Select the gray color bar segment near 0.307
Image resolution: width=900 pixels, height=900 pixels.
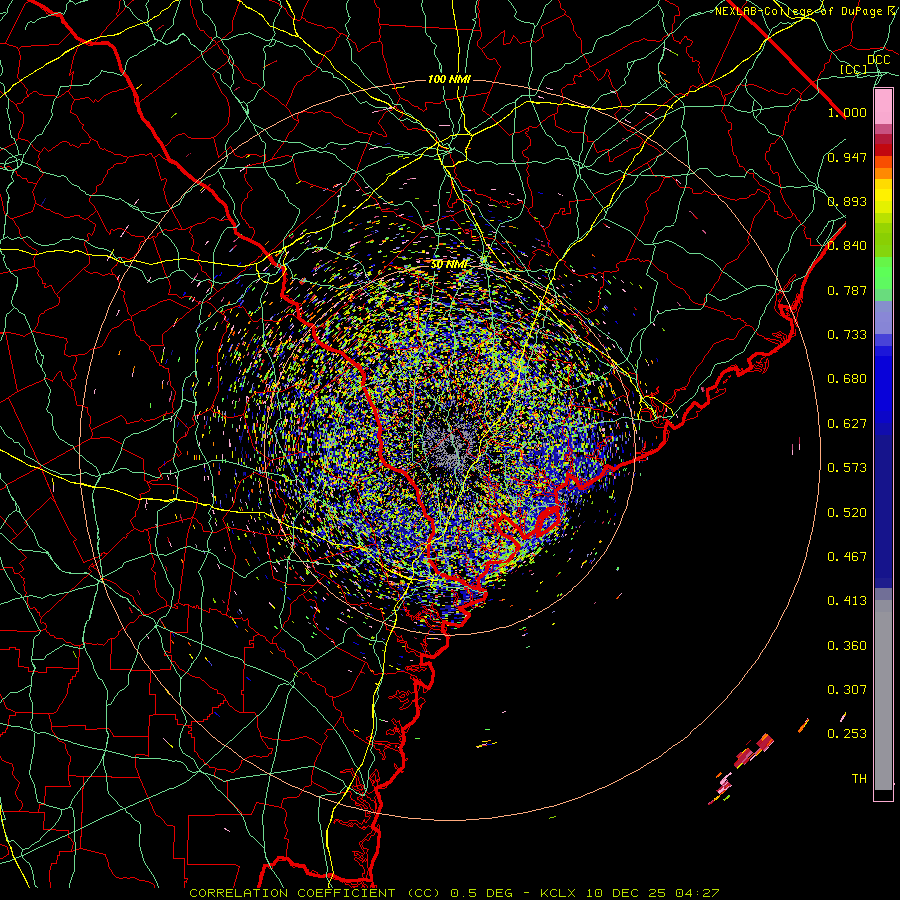tap(883, 695)
